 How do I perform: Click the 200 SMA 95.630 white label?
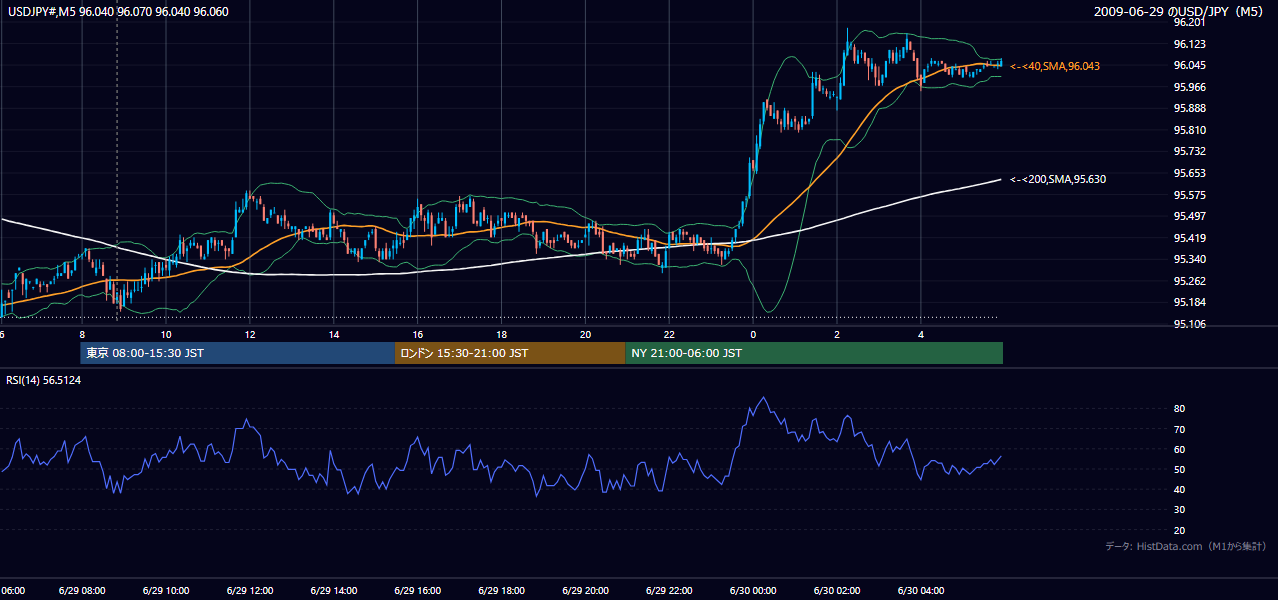[1058, 179]
